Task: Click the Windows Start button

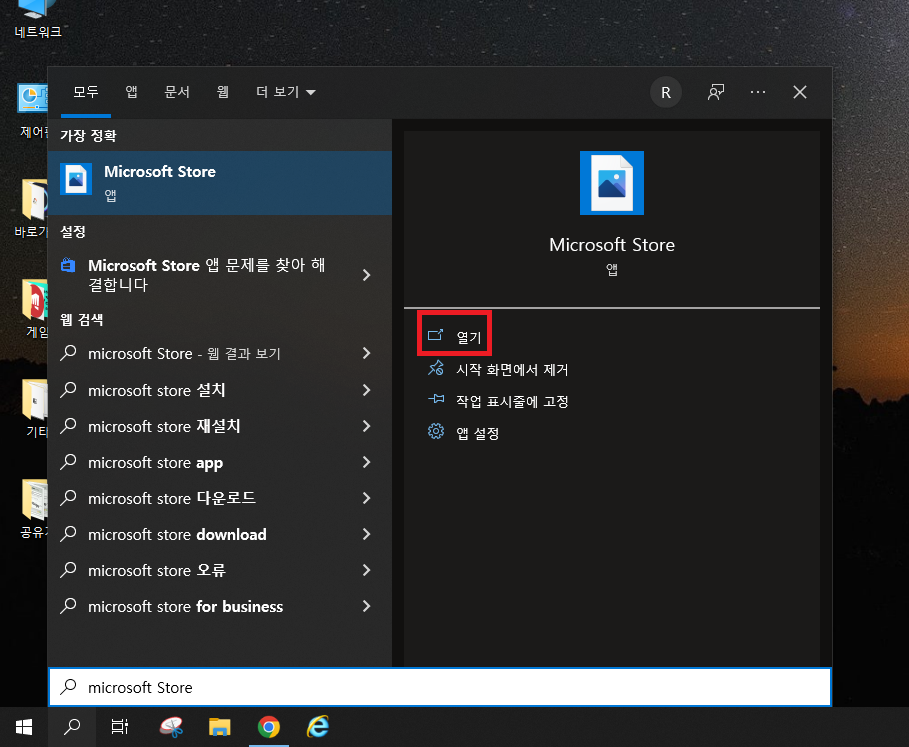Action: (x=24, y=727)
